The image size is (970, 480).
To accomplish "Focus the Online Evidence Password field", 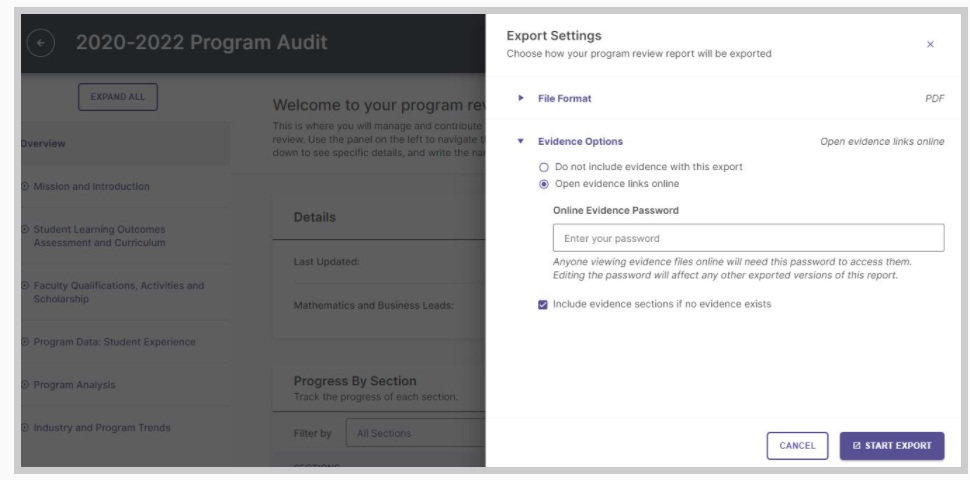I will pos(749,238).
